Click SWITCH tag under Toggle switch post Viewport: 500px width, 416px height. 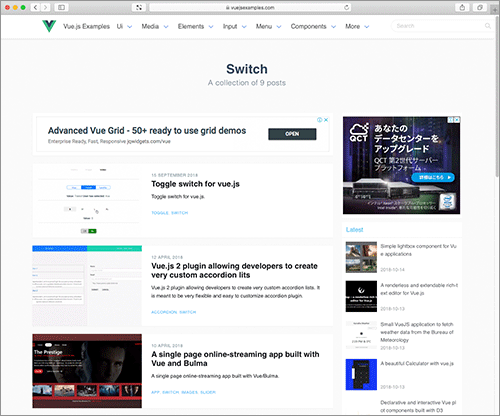(x=180, y=213)
